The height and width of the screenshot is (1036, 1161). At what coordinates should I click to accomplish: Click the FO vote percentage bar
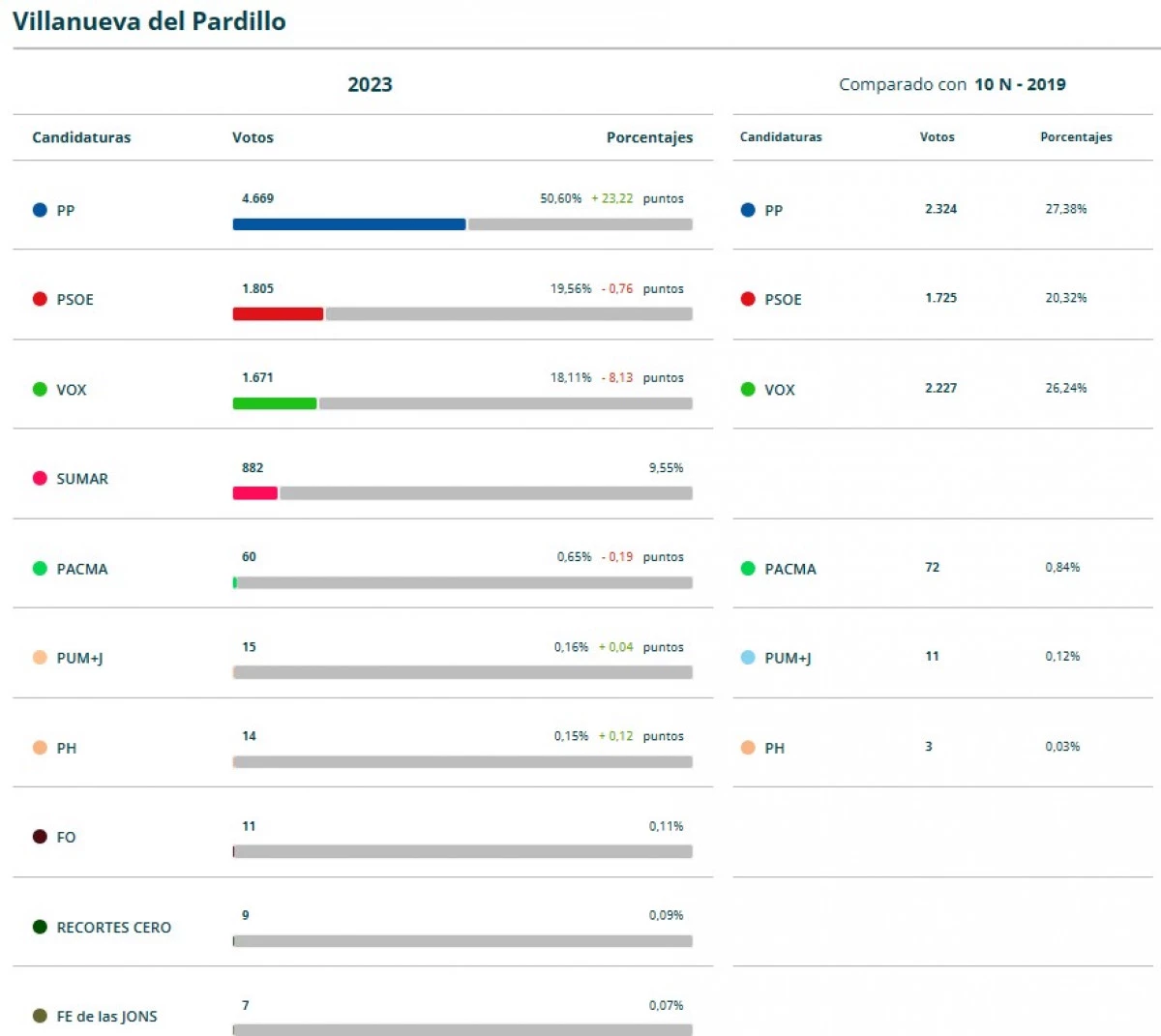point(234,851)
